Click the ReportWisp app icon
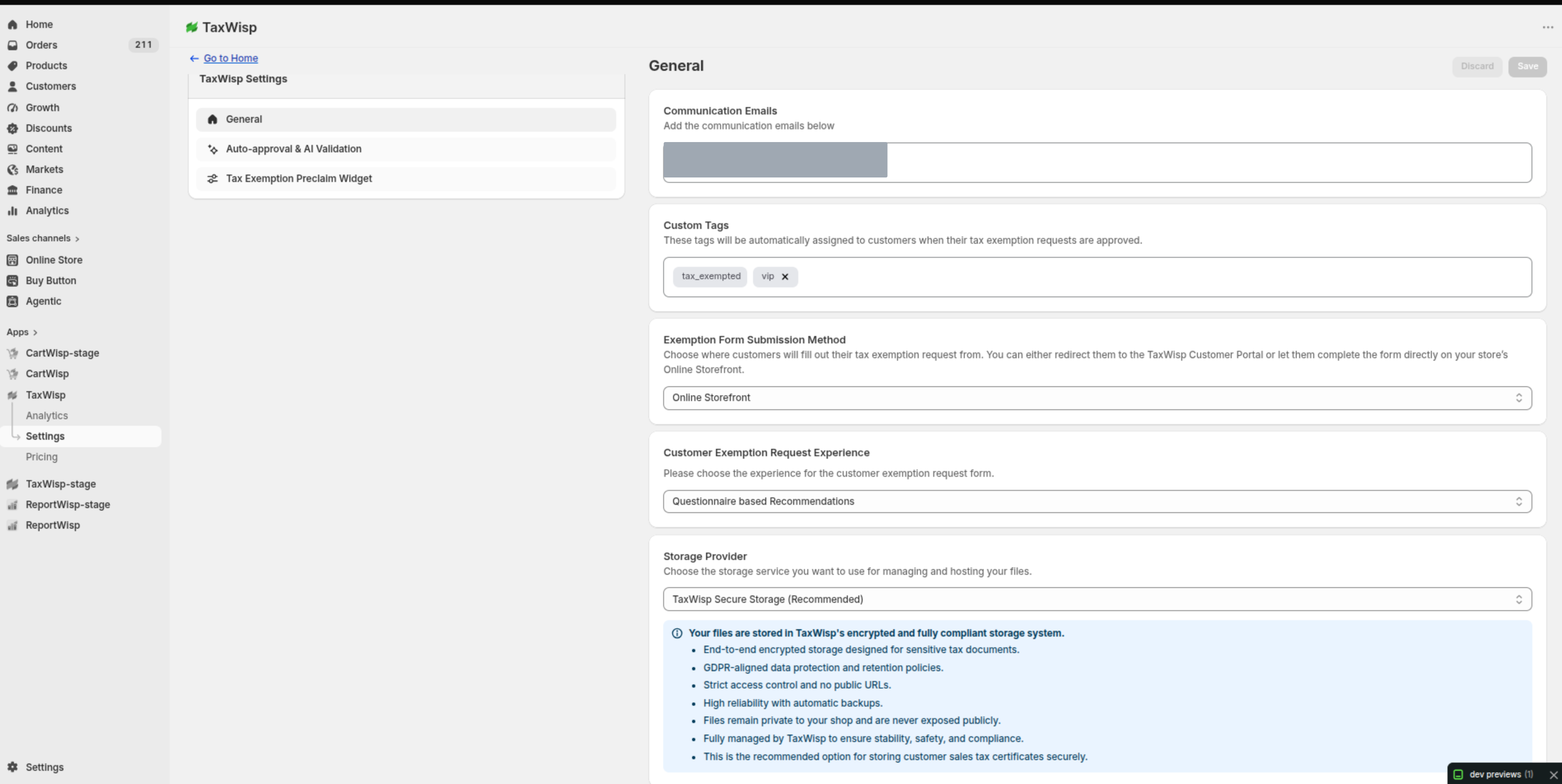Screen dimensions: 1562x784 coord(12,525)
